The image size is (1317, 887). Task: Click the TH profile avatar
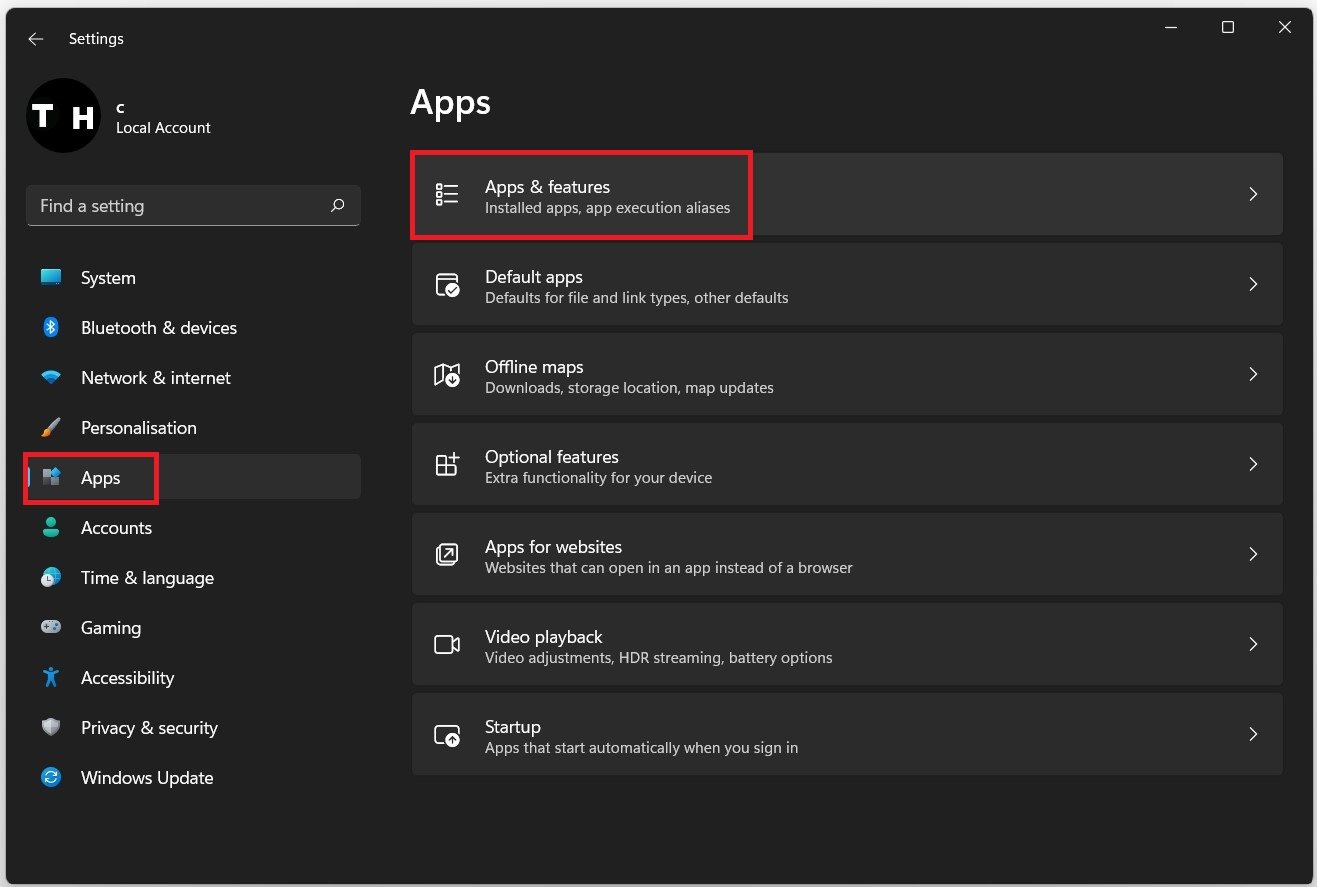tap(63, 116)
